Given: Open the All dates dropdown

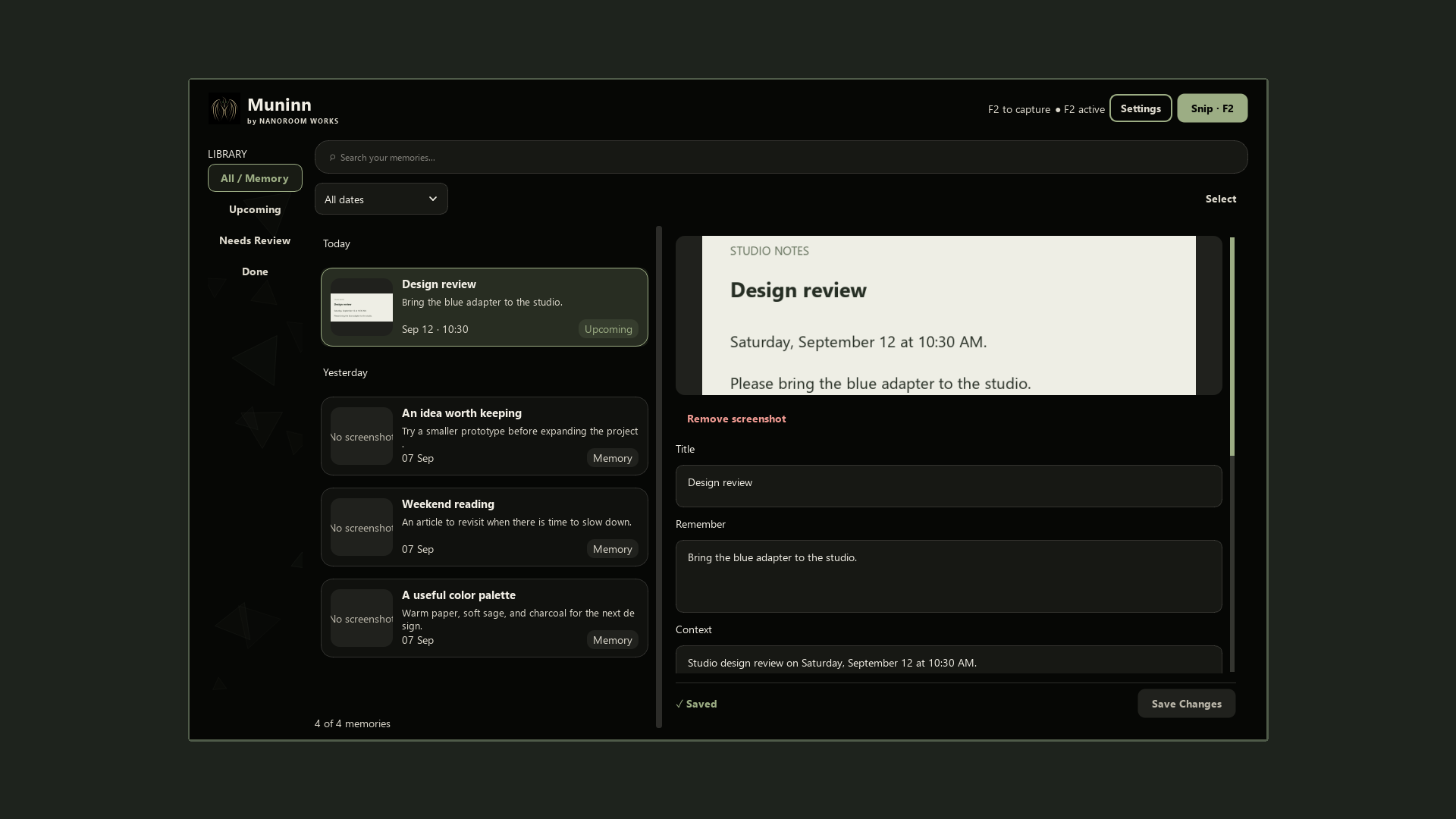Looking at the screenshot, I should pyautogui.click(x=381, y=199).
